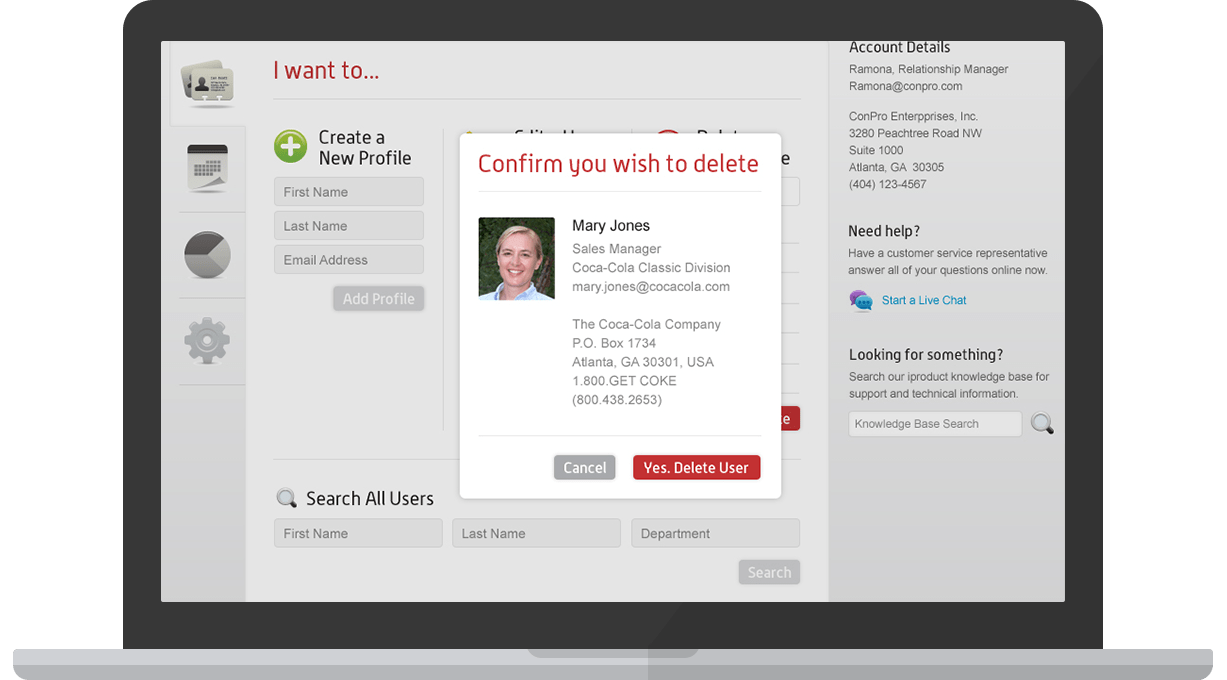
Task: Click the I want to... heading
Action: coord(326,70)
